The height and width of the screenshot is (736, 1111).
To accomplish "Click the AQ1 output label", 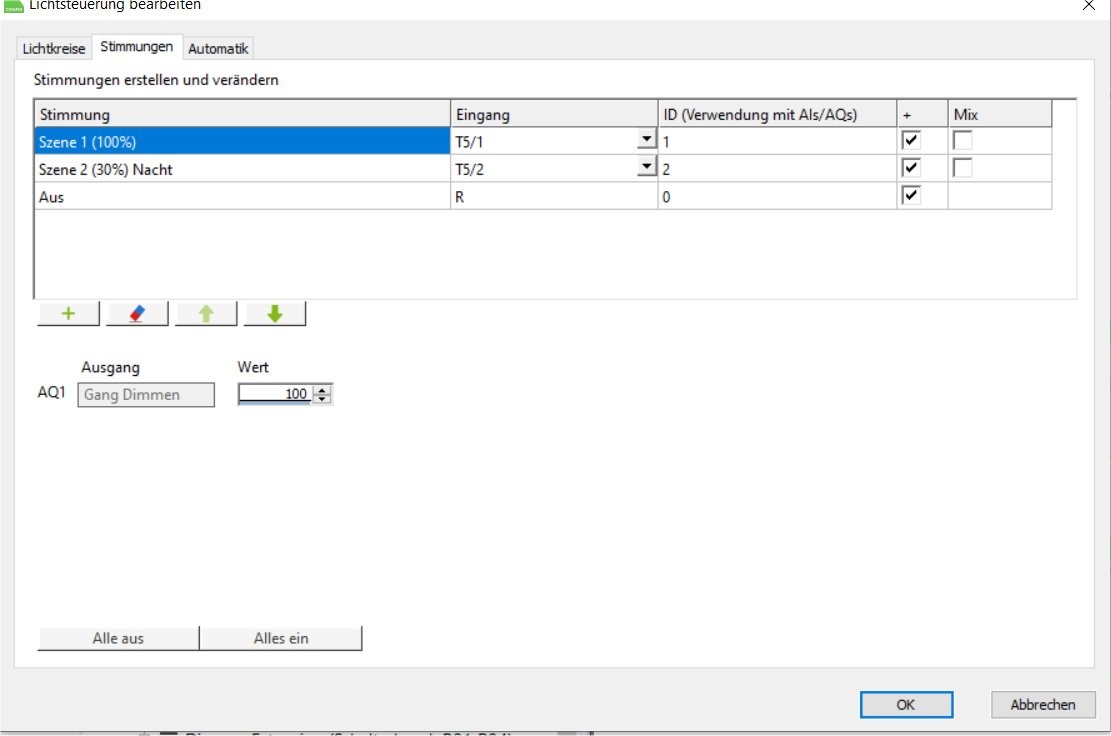I will [52, 392].
